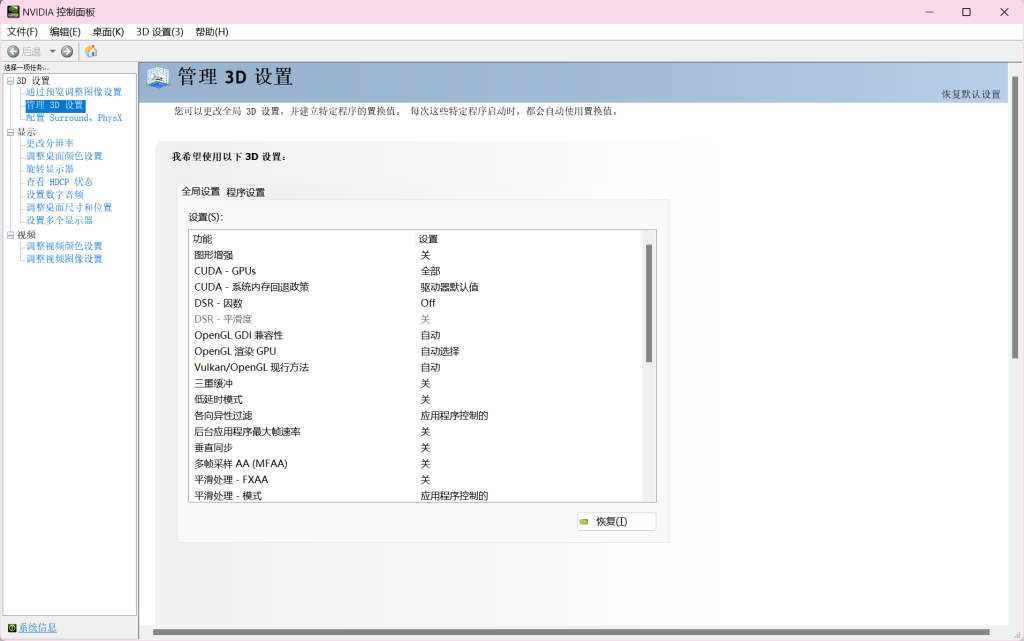This screenshot has width=1024, height=641.
Task: Open 更改分辨率 in the task tree
Action: coord(50,143)
